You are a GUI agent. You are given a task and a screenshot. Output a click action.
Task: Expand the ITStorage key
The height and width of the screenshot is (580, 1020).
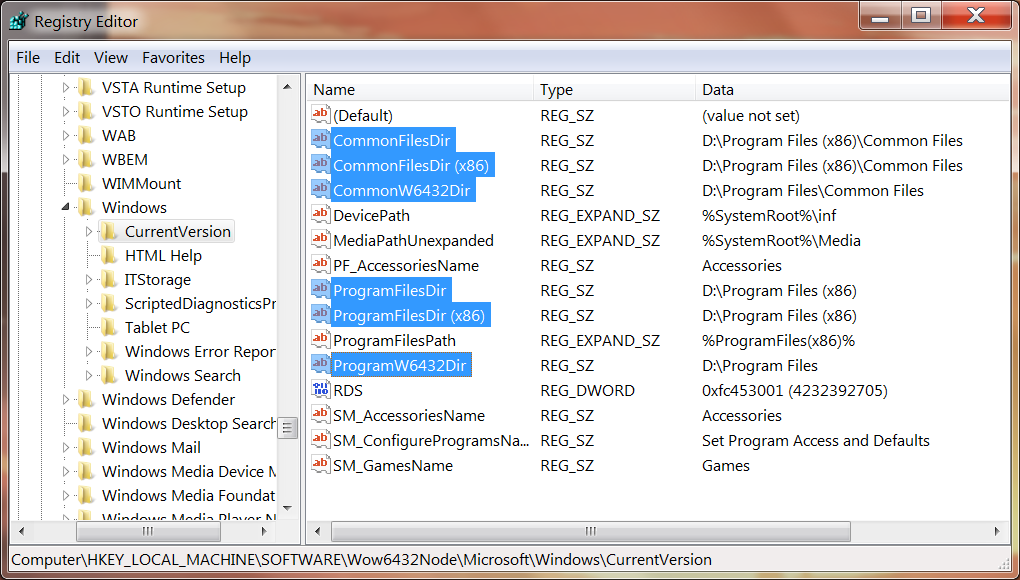89,279
